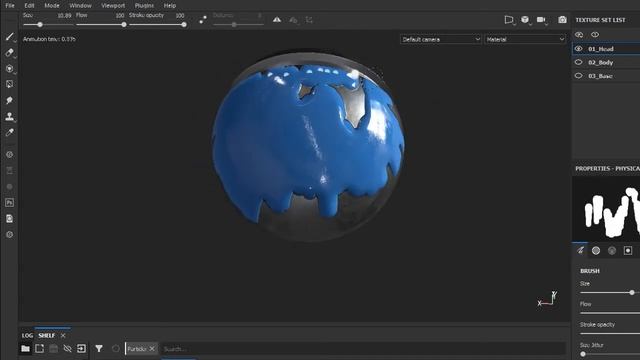Select the Projection tool

click(x=9, y=69)
